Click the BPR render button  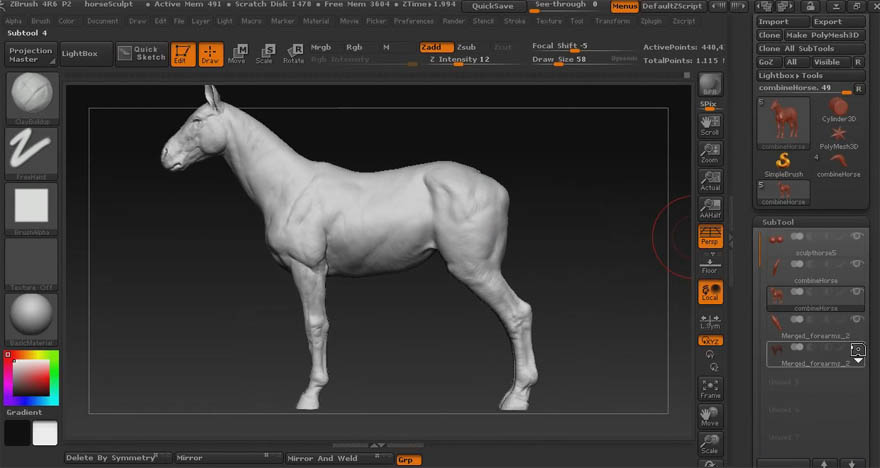(710, 85)
